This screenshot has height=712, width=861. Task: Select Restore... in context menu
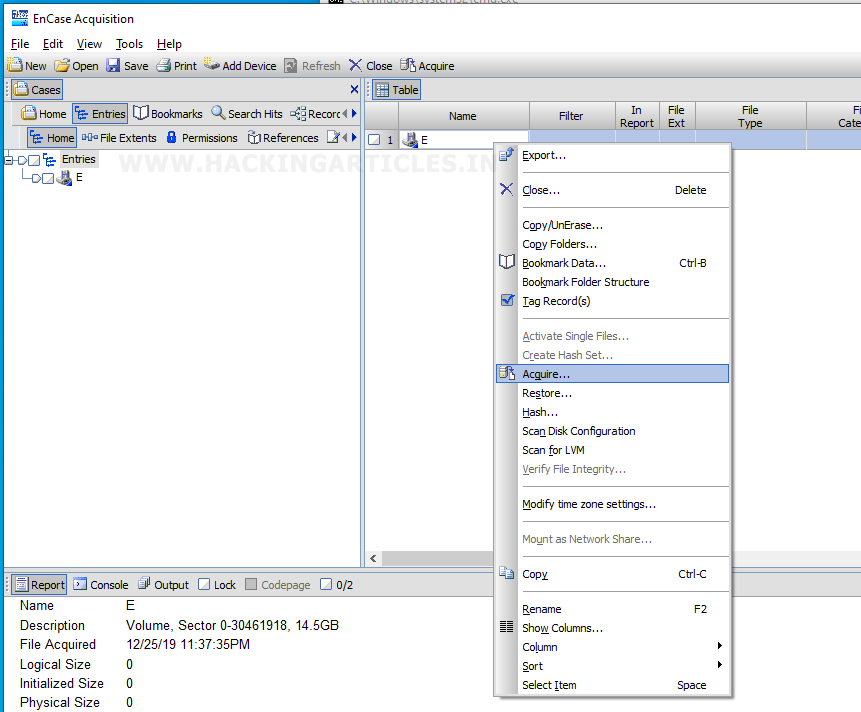(x=612, y=393)
